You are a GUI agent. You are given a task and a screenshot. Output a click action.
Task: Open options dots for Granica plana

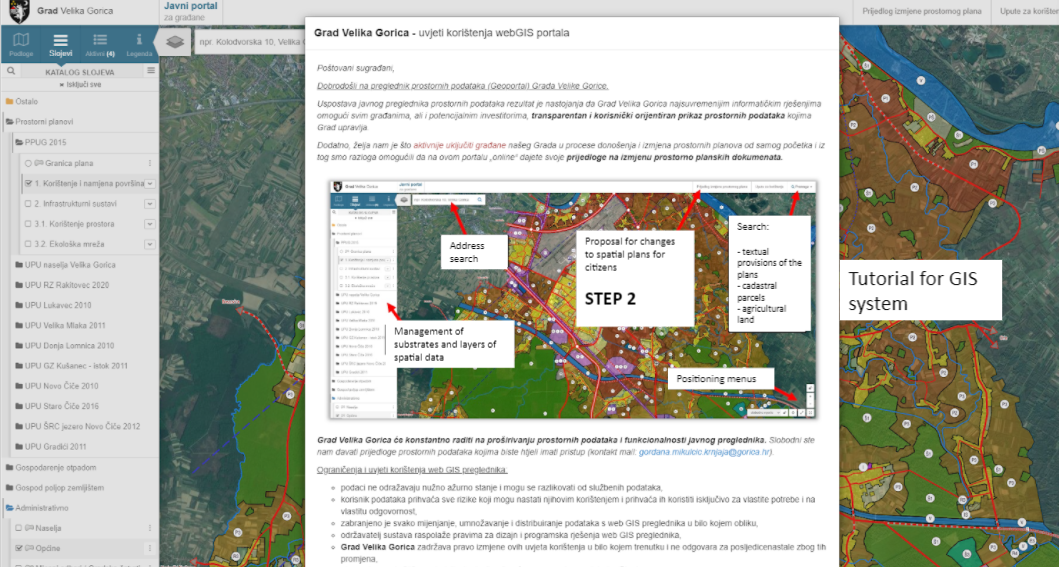point(150,163)
